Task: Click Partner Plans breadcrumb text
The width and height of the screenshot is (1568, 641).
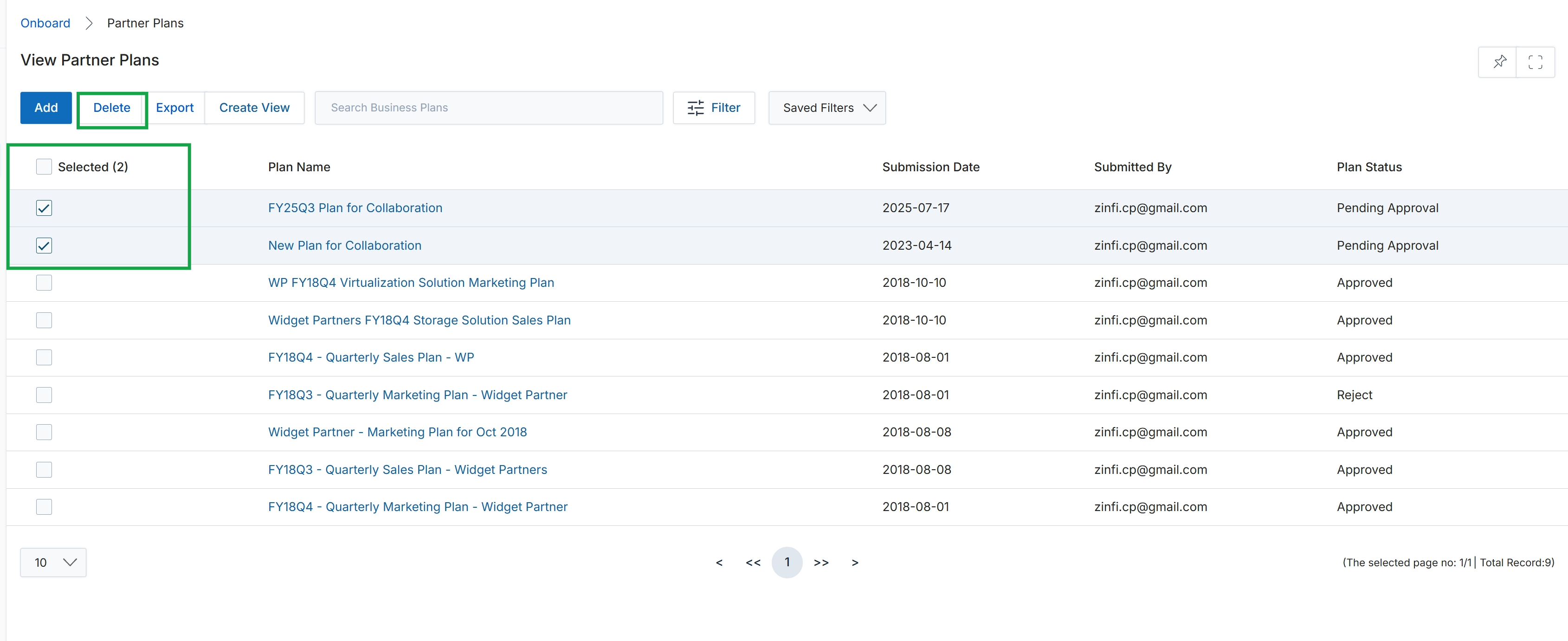Action: pyautogui.click(x=146, y=23)
